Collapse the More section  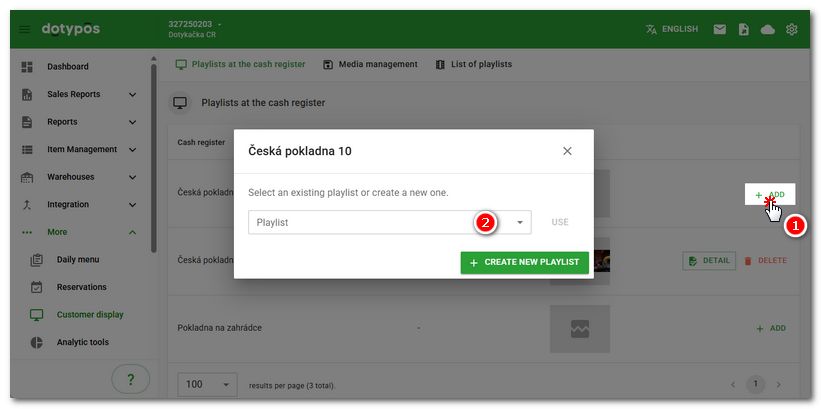pos(132,232)
